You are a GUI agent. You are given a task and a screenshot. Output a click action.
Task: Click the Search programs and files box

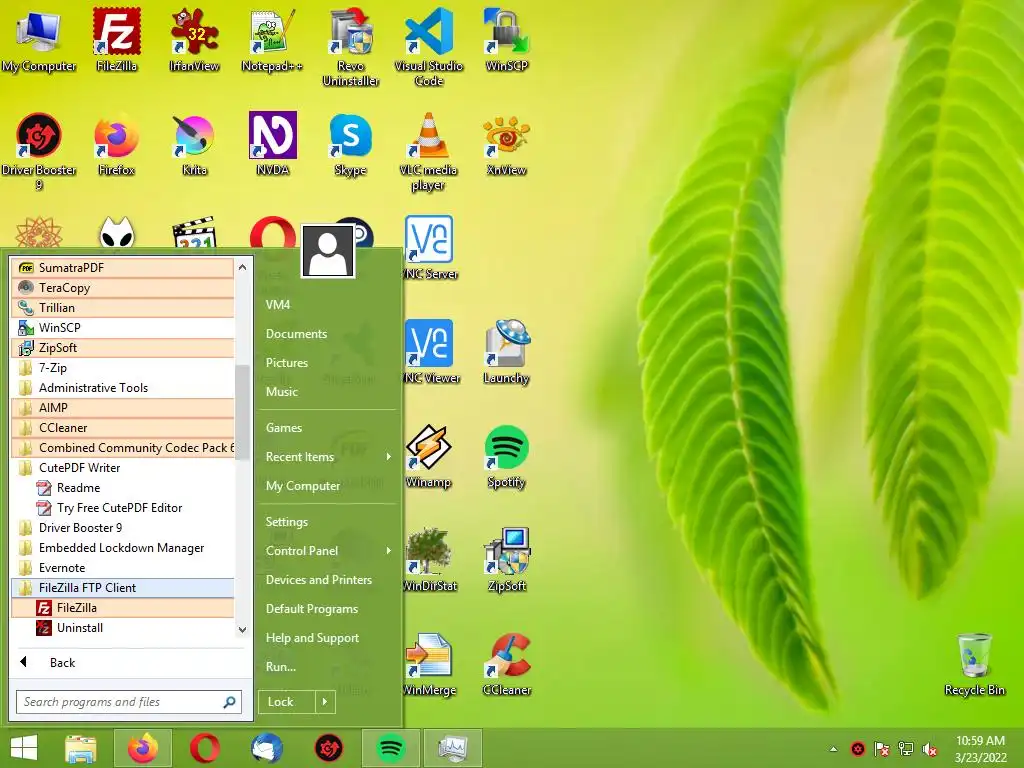129,702
